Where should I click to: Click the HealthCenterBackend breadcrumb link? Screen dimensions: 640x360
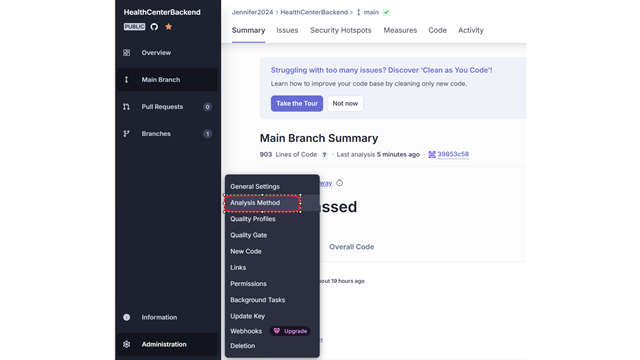[314, 12]
